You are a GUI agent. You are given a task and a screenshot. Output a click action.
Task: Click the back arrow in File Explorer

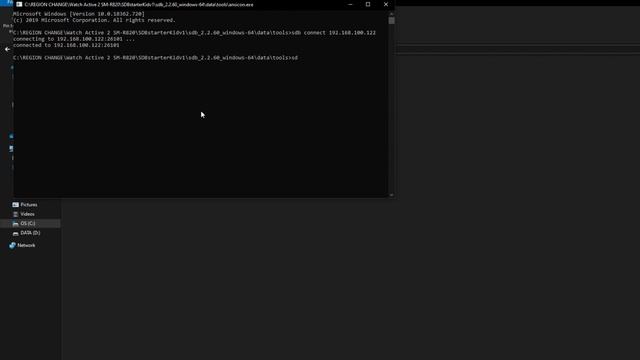pos(7,49)
